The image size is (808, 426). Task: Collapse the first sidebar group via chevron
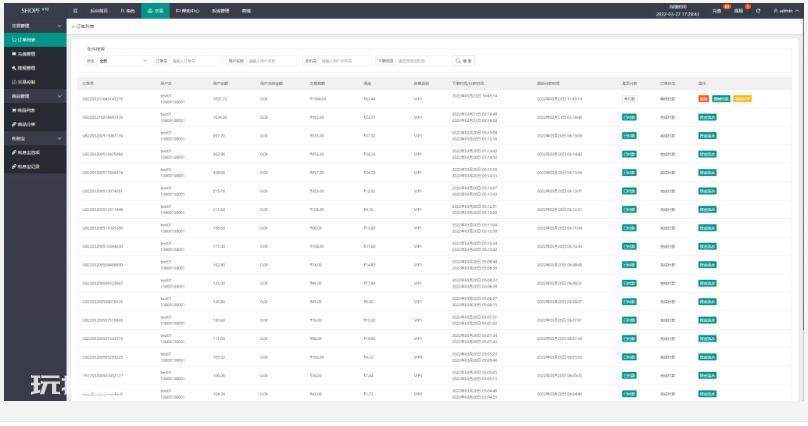[x=60, y=26]
